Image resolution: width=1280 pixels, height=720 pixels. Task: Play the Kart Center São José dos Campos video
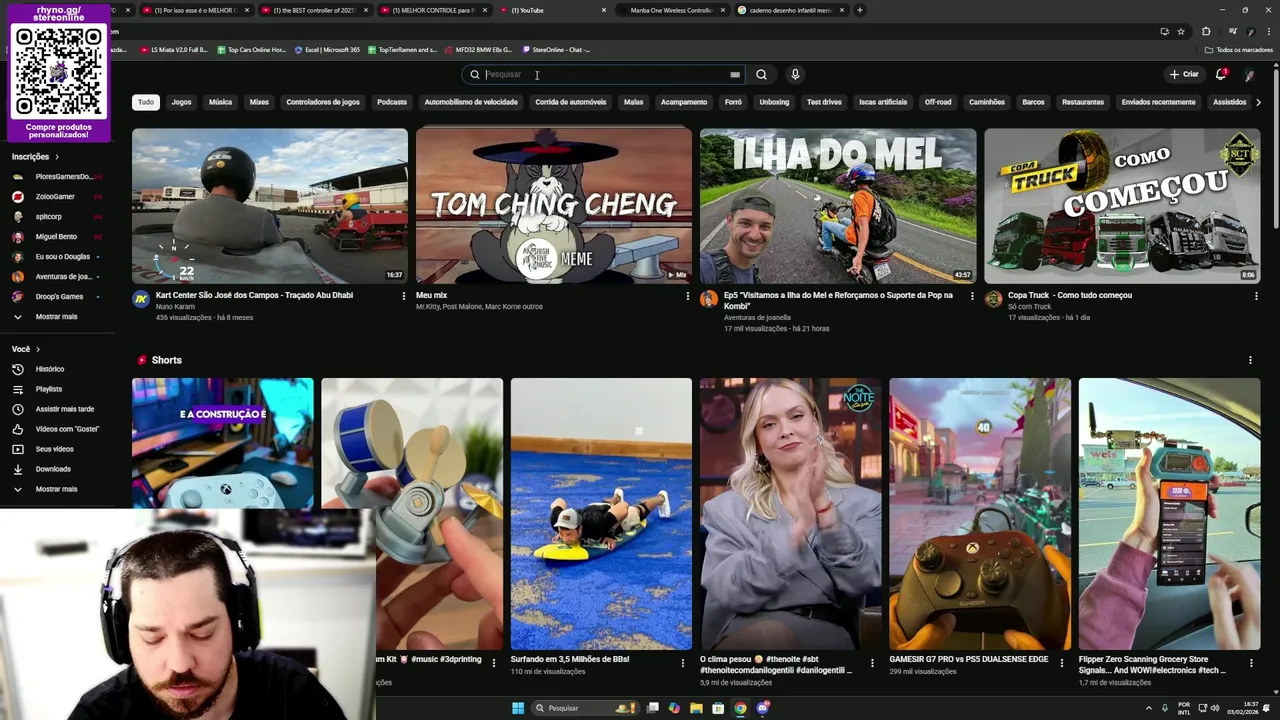click(270, 206)
